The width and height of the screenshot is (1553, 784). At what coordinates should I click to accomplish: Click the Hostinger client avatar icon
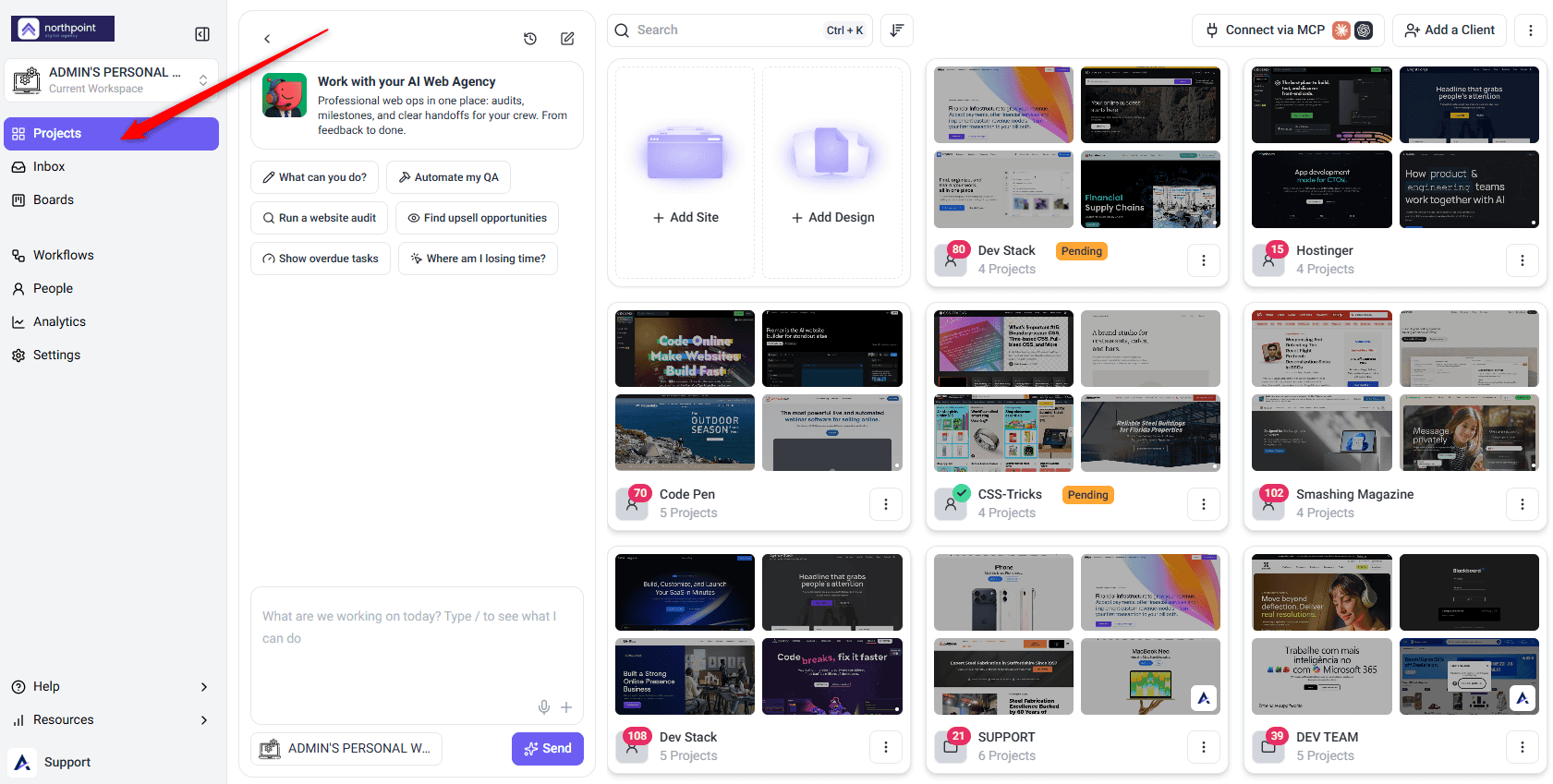tap(1268, 260)
